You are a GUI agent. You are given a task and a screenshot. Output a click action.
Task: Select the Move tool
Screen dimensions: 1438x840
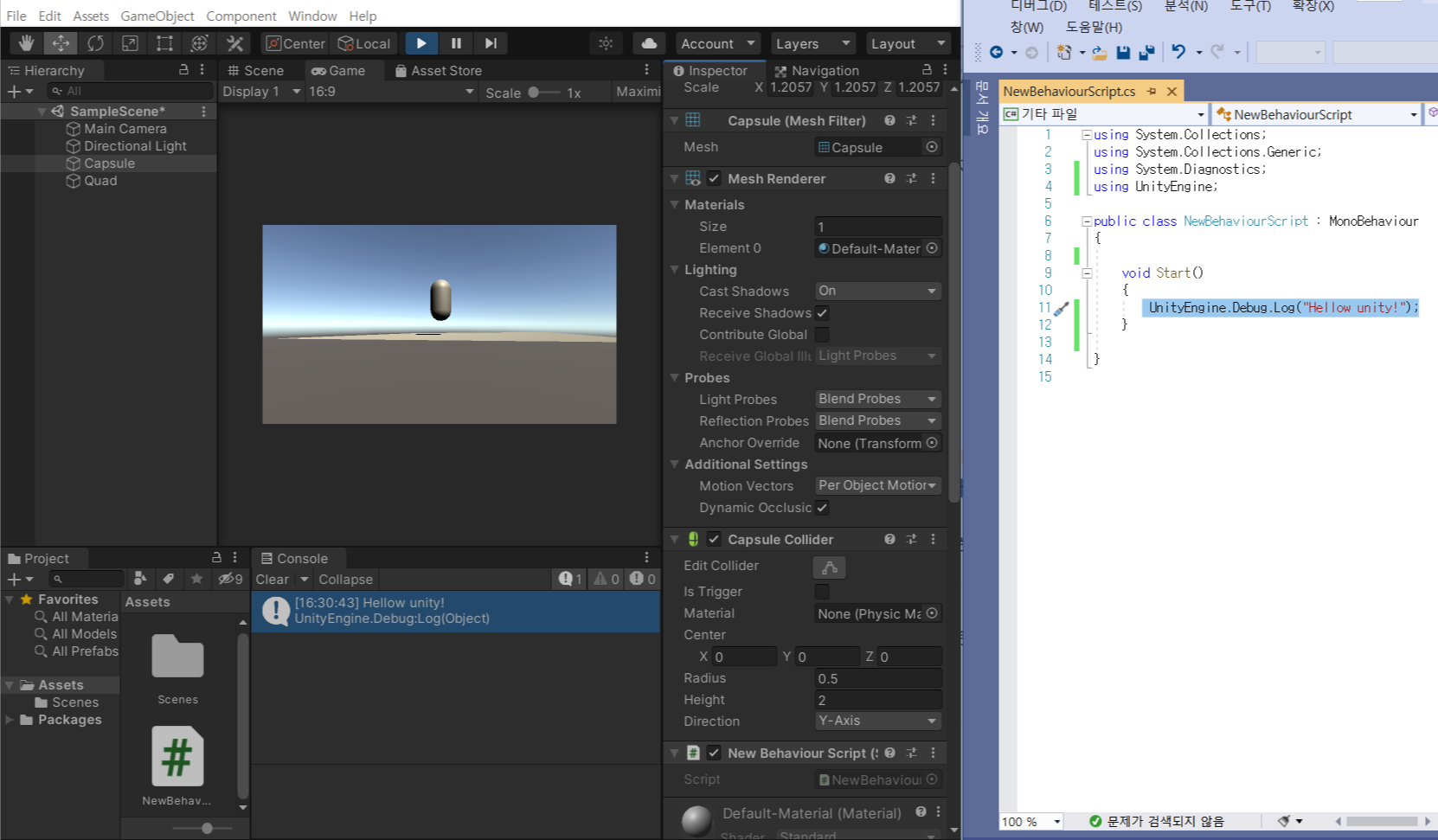click(61, 43)
